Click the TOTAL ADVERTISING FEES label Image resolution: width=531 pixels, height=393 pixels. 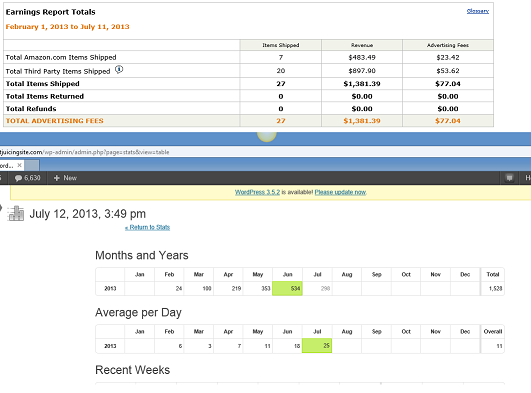pos(55,121)
